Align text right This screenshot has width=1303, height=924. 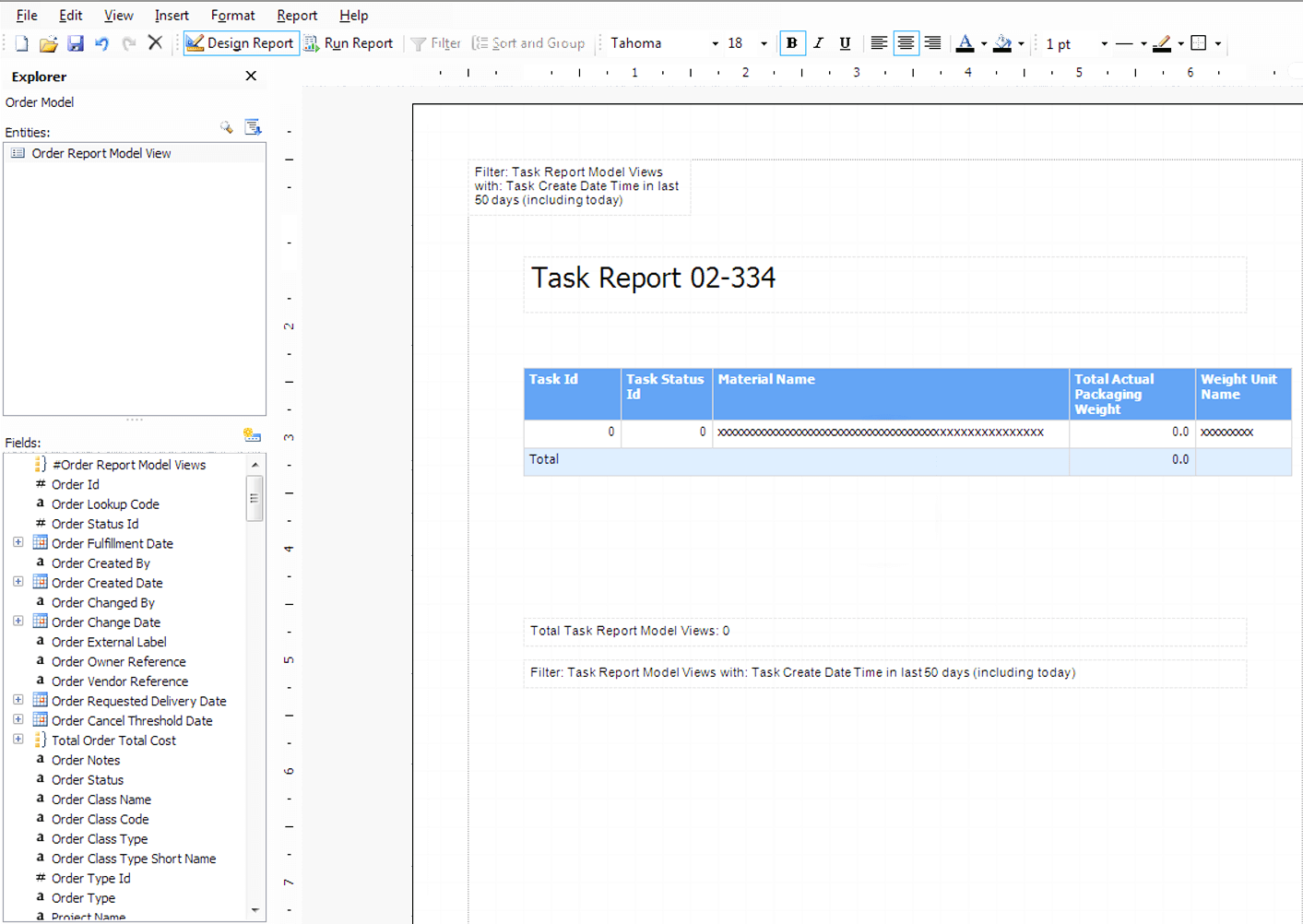(x=932, y=43)
